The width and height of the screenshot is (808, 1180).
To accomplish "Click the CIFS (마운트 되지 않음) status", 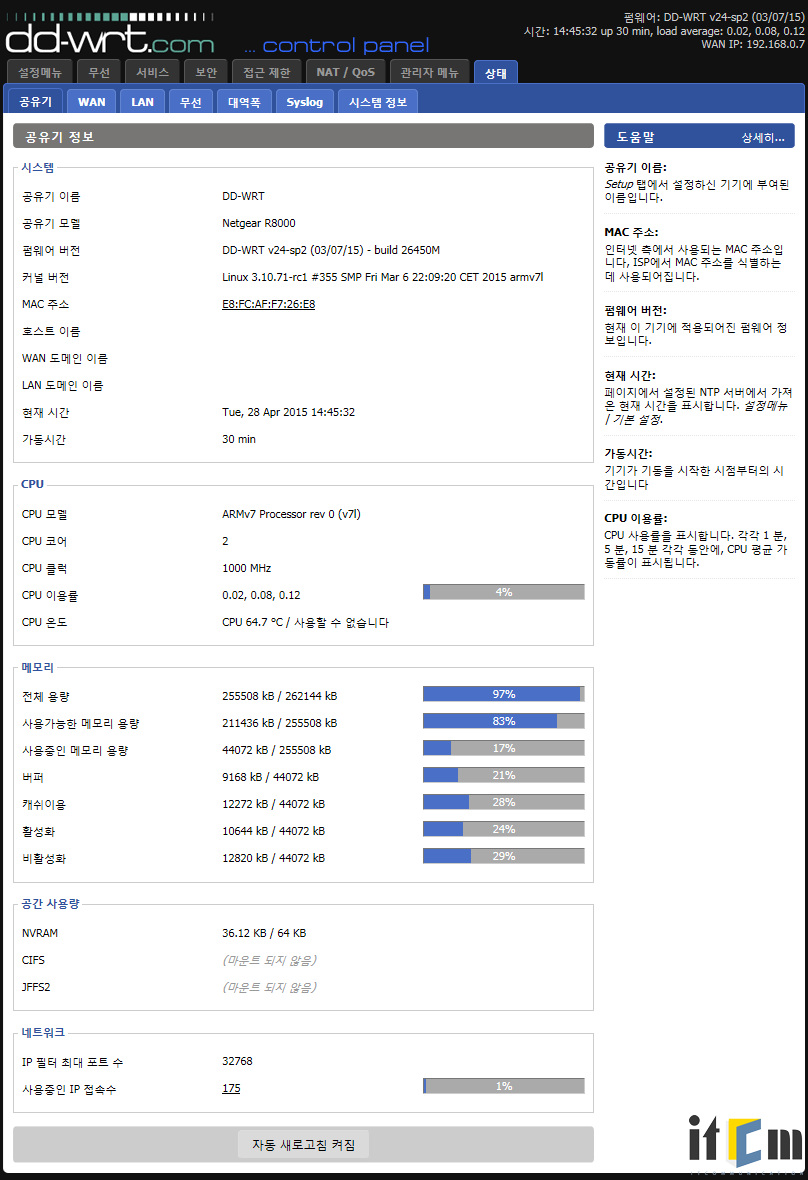I will coord(269,960).
